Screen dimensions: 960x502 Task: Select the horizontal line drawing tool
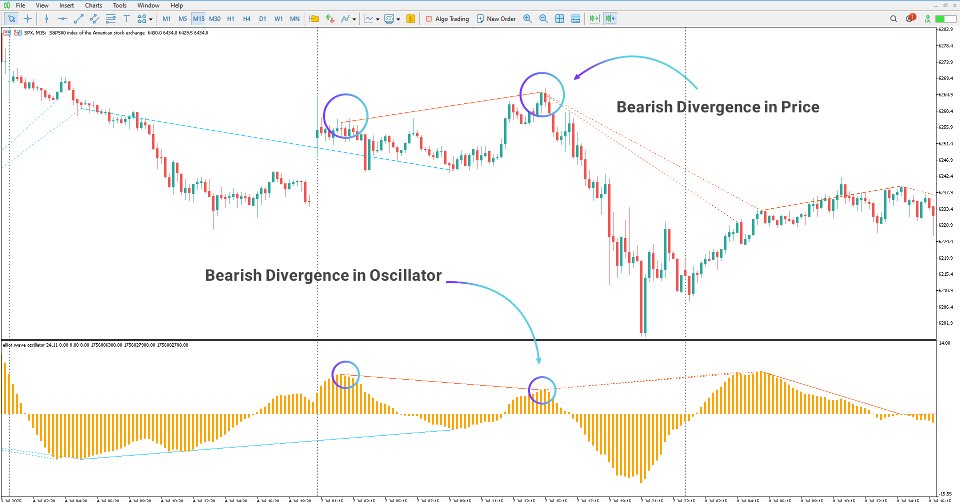pos(62,19)
